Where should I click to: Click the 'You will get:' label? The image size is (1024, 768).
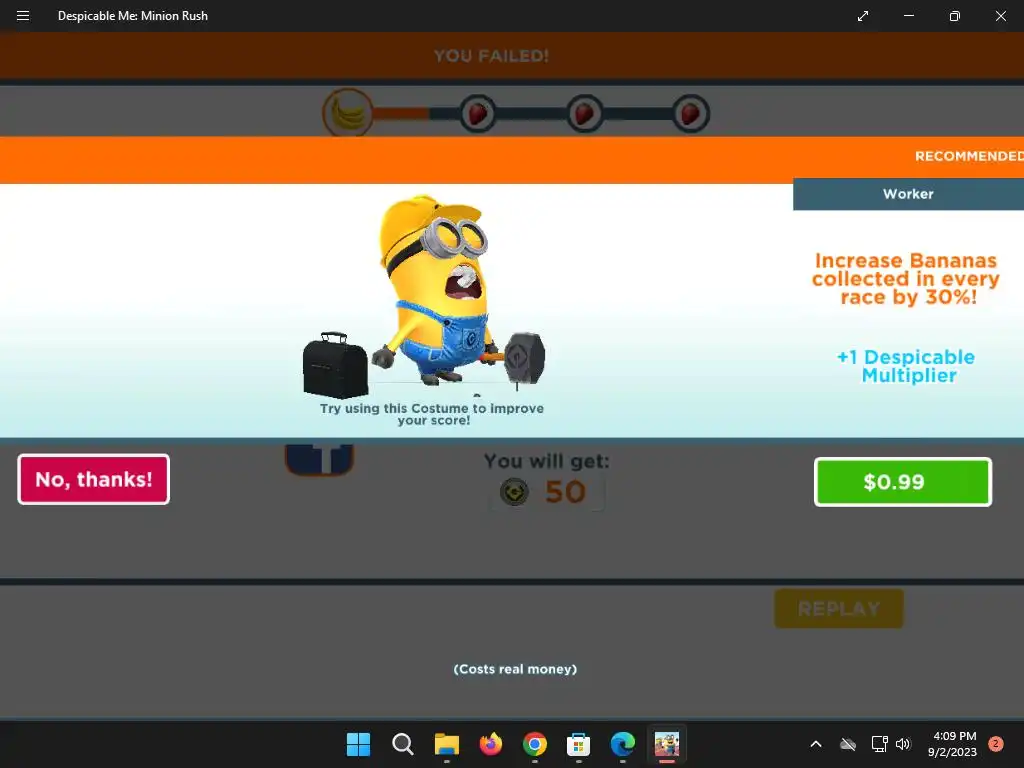pos(547,461)
